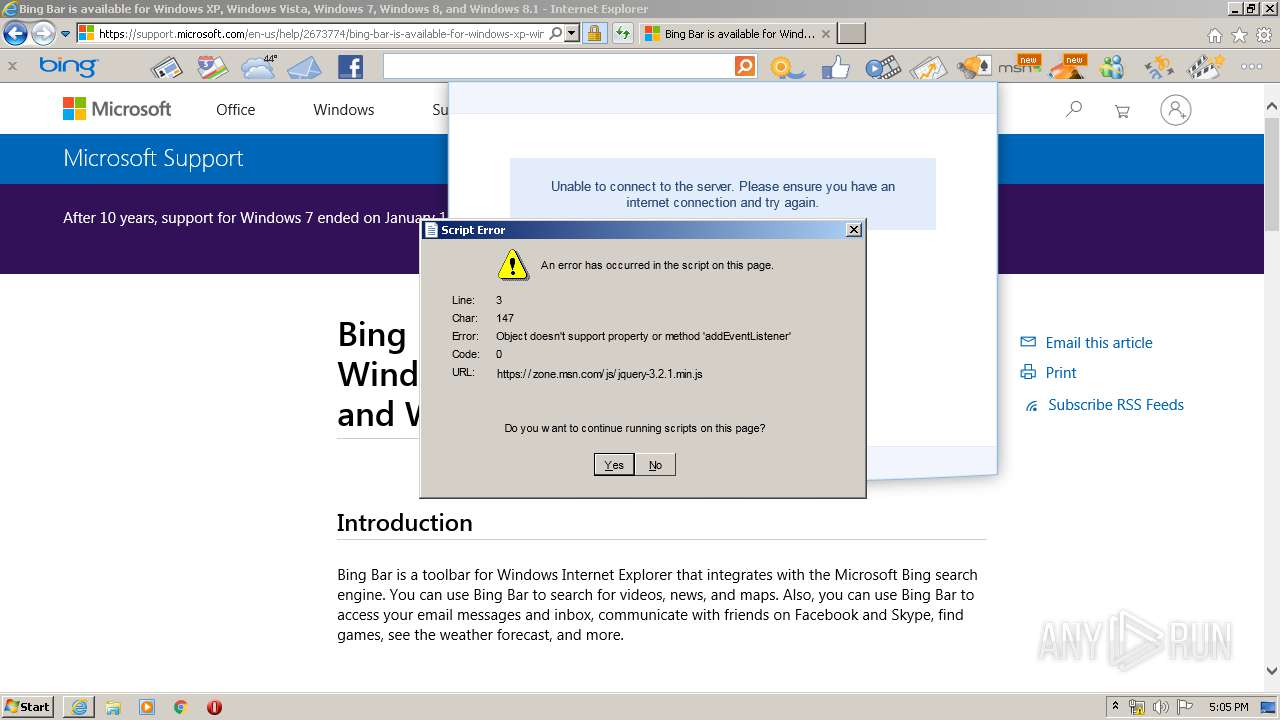Close the Script Error dialog
Viewport: 1280px width, 720px height.
click(x=853, y=230)
